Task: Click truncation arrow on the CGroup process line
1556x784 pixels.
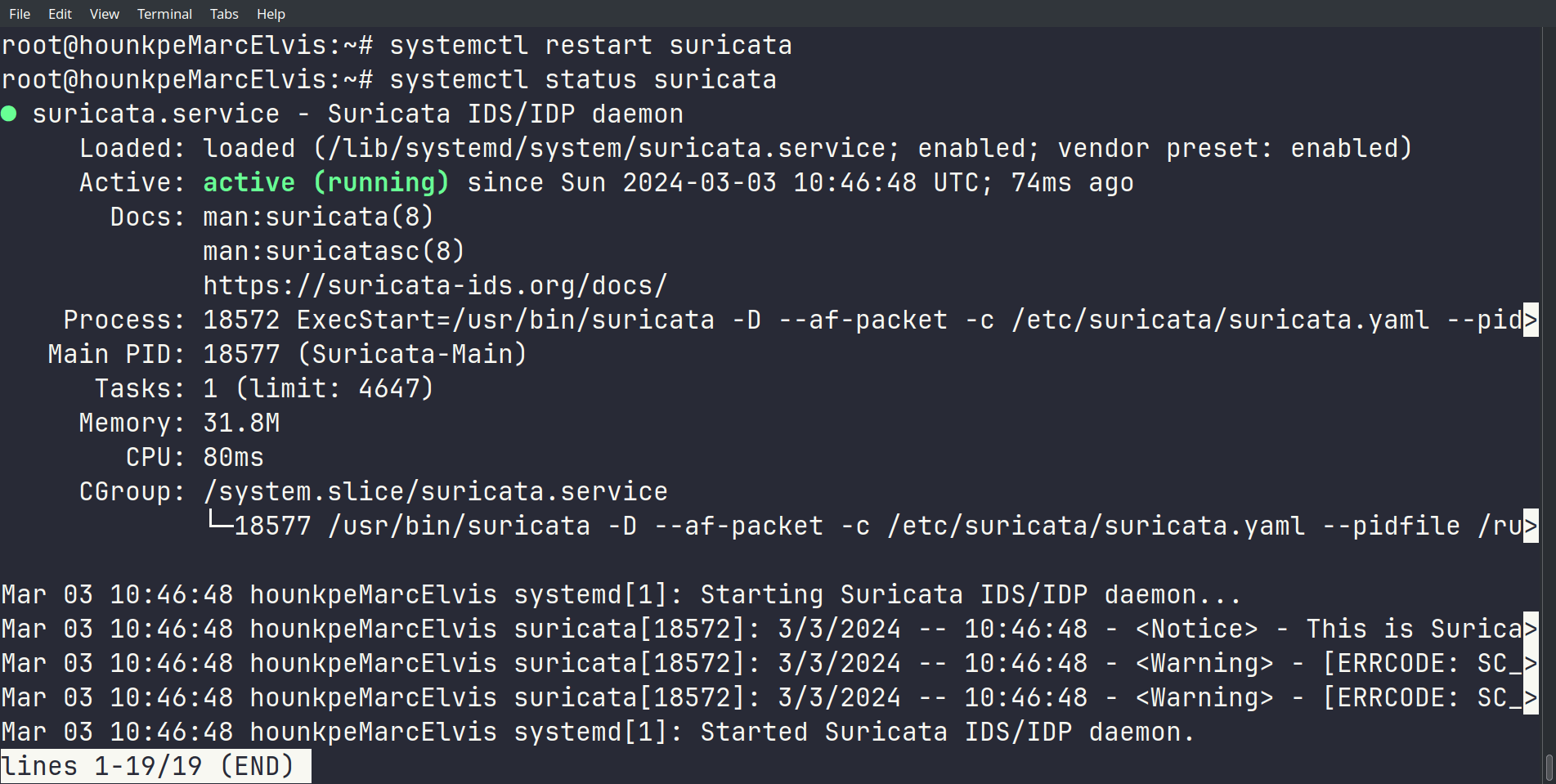Action: click(x=1530, y=526)
